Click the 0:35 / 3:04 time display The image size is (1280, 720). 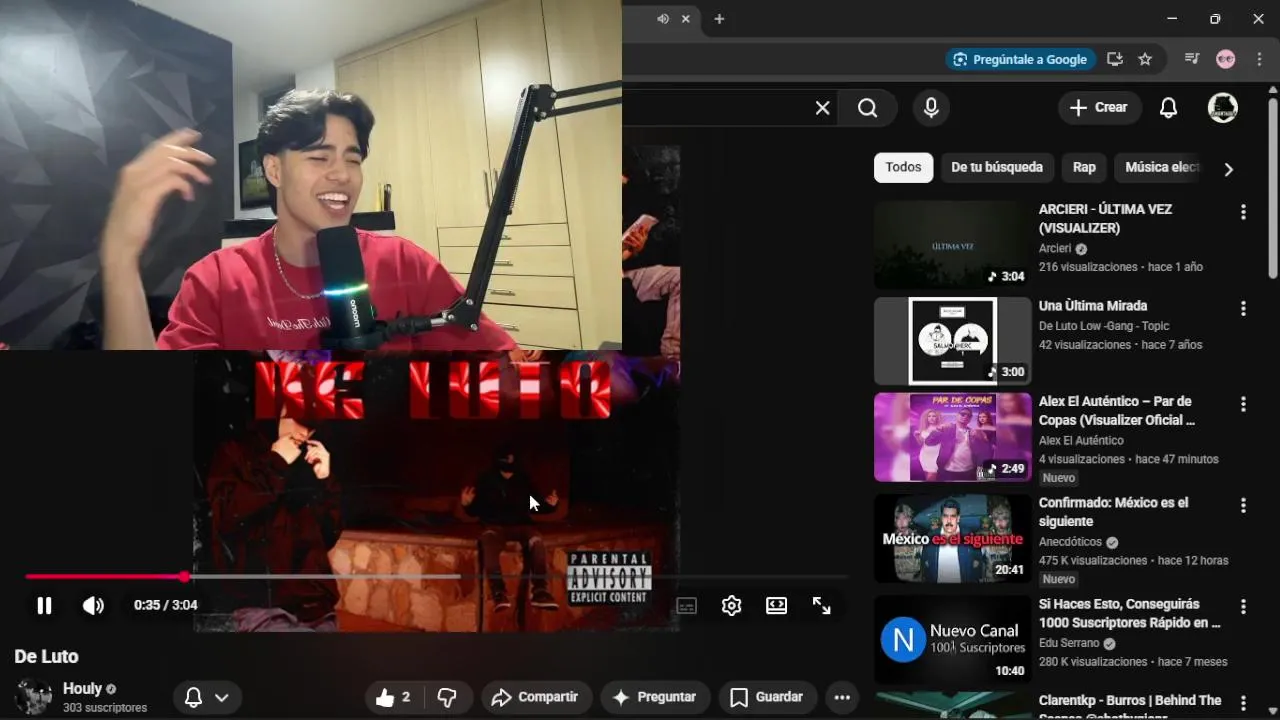(165, 605)
